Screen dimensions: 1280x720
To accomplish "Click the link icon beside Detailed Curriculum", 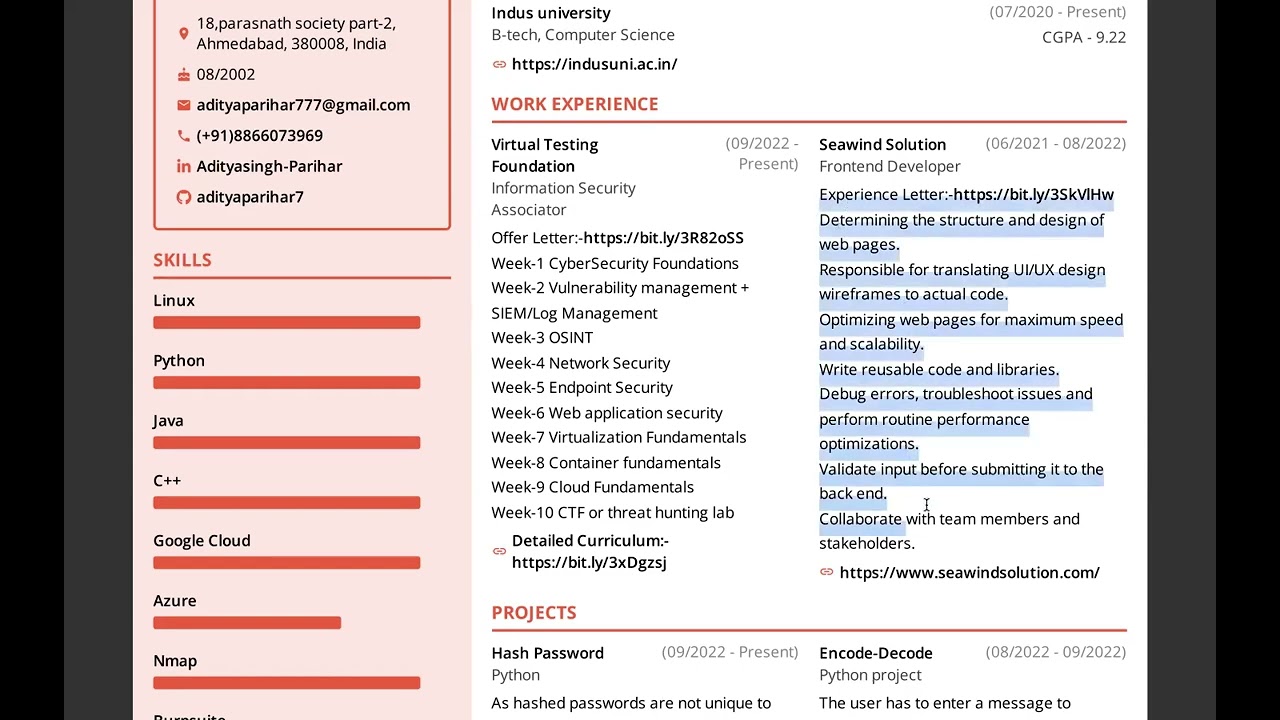I will 499,551.
